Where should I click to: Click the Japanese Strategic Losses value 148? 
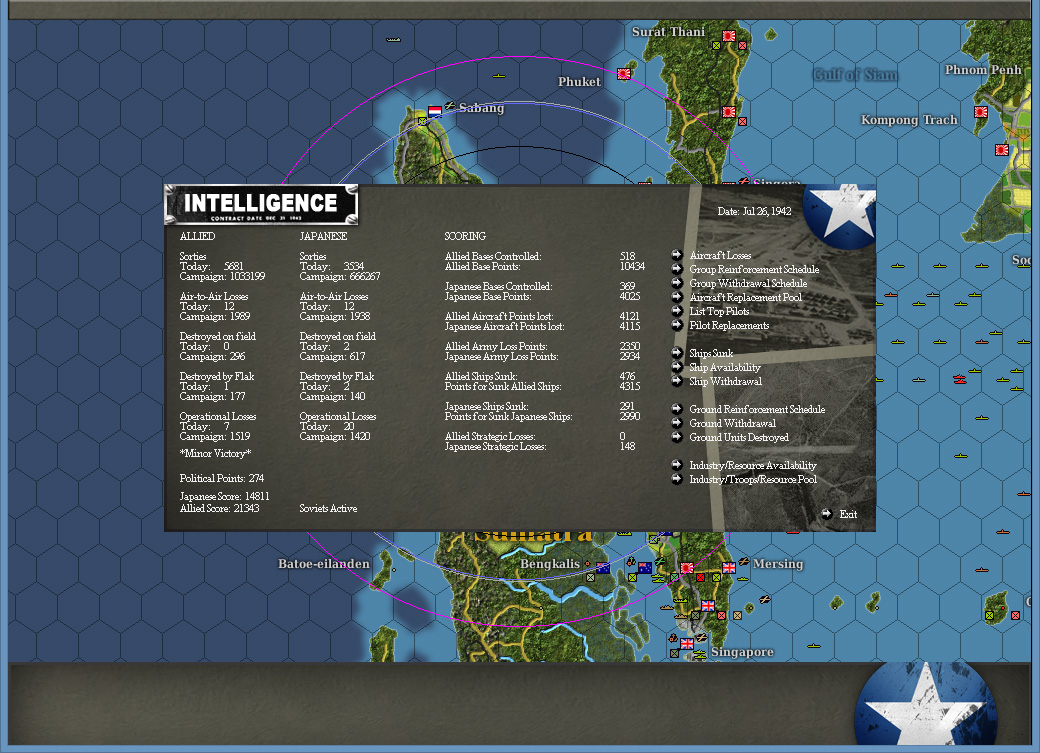click(x=627, y=446)
